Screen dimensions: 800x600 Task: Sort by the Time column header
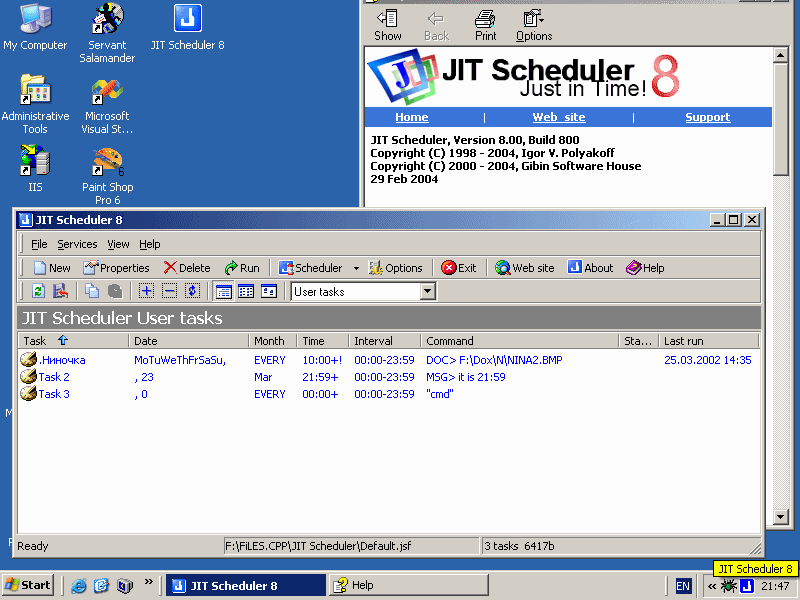(322, 341)
